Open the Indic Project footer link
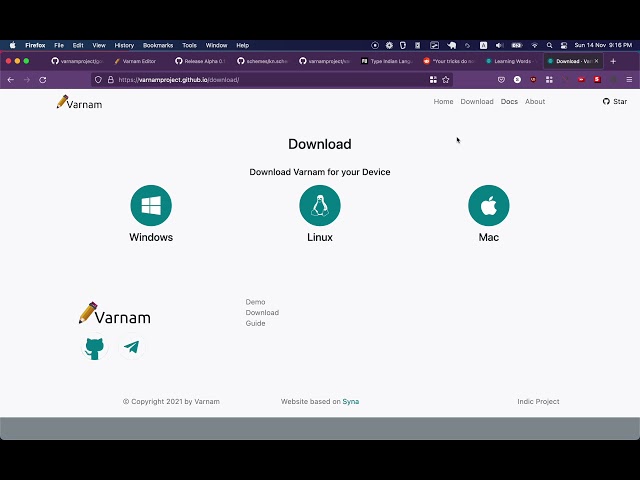Screen dimensions: 640x480 (538, 402)
